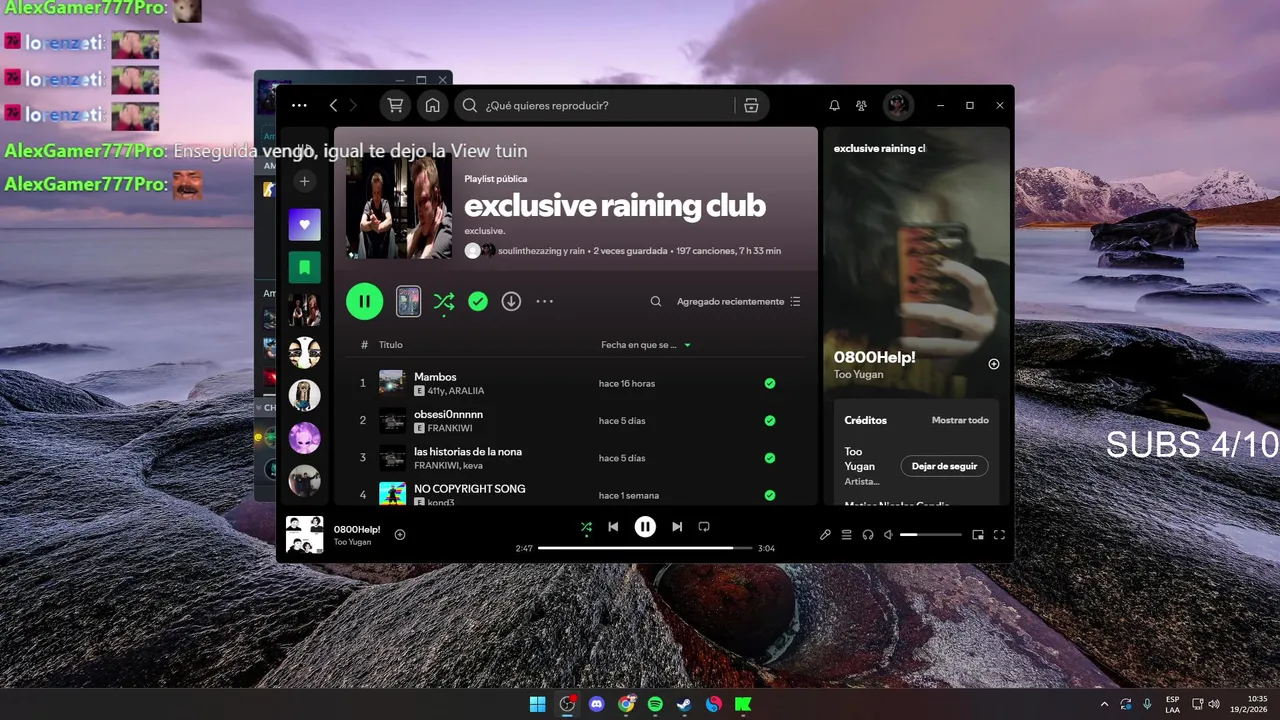Screen dimensions: 1280x720
Task: Open now playing album art in bottom bar
Action: (x=305, y=534)
